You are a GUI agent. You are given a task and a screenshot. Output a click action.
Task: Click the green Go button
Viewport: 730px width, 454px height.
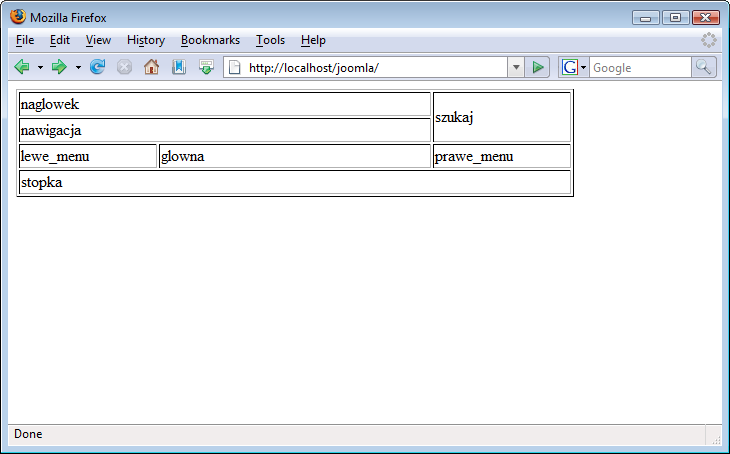tap(538, 67)
